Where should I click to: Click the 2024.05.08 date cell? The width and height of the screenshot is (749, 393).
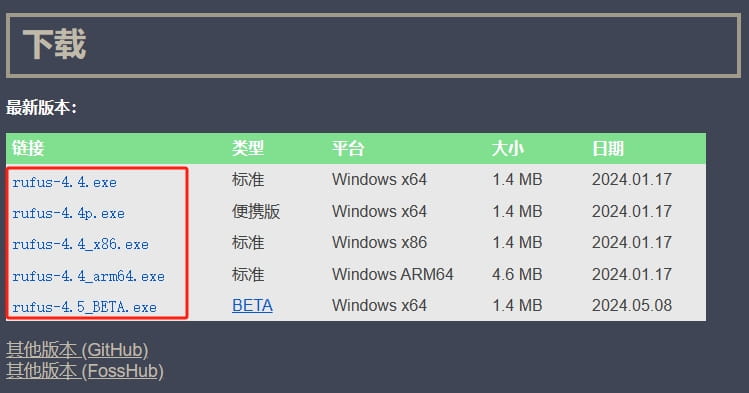632,305
